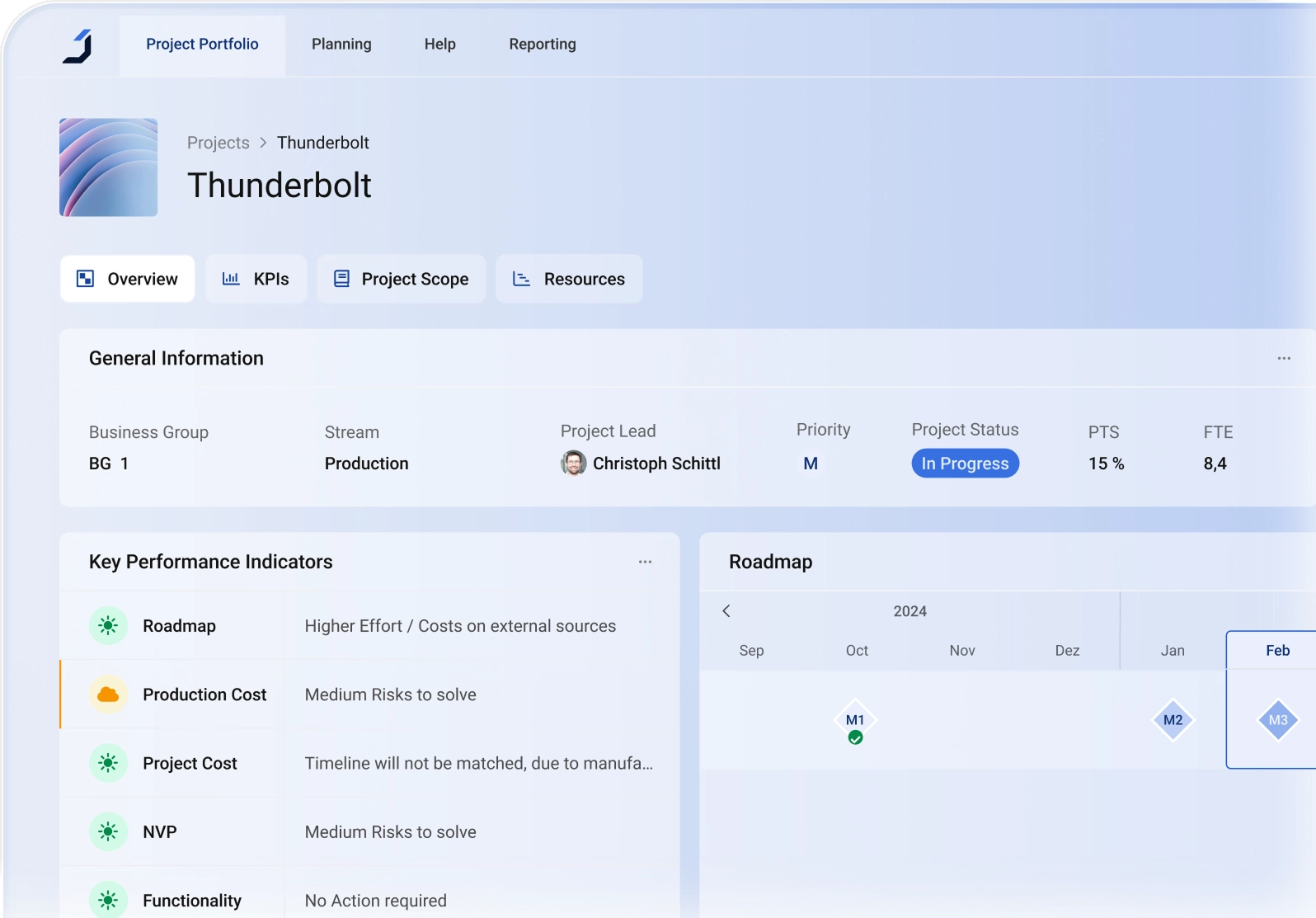Go to the Planning menu
Screen dimensions: 1316x918
(341, 45)
